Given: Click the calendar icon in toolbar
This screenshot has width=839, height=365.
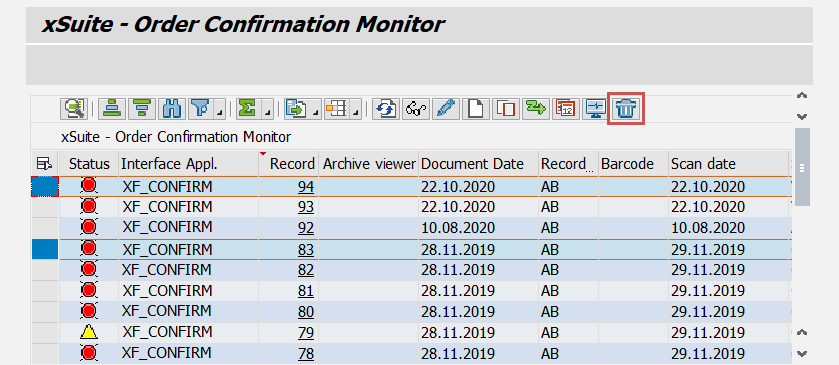Looking at the screenshot, I should point(566,109).
